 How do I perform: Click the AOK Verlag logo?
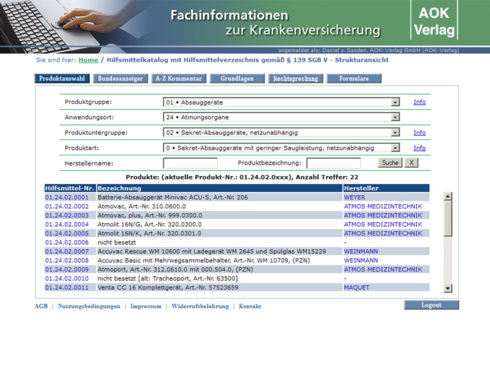pos(434,21)
